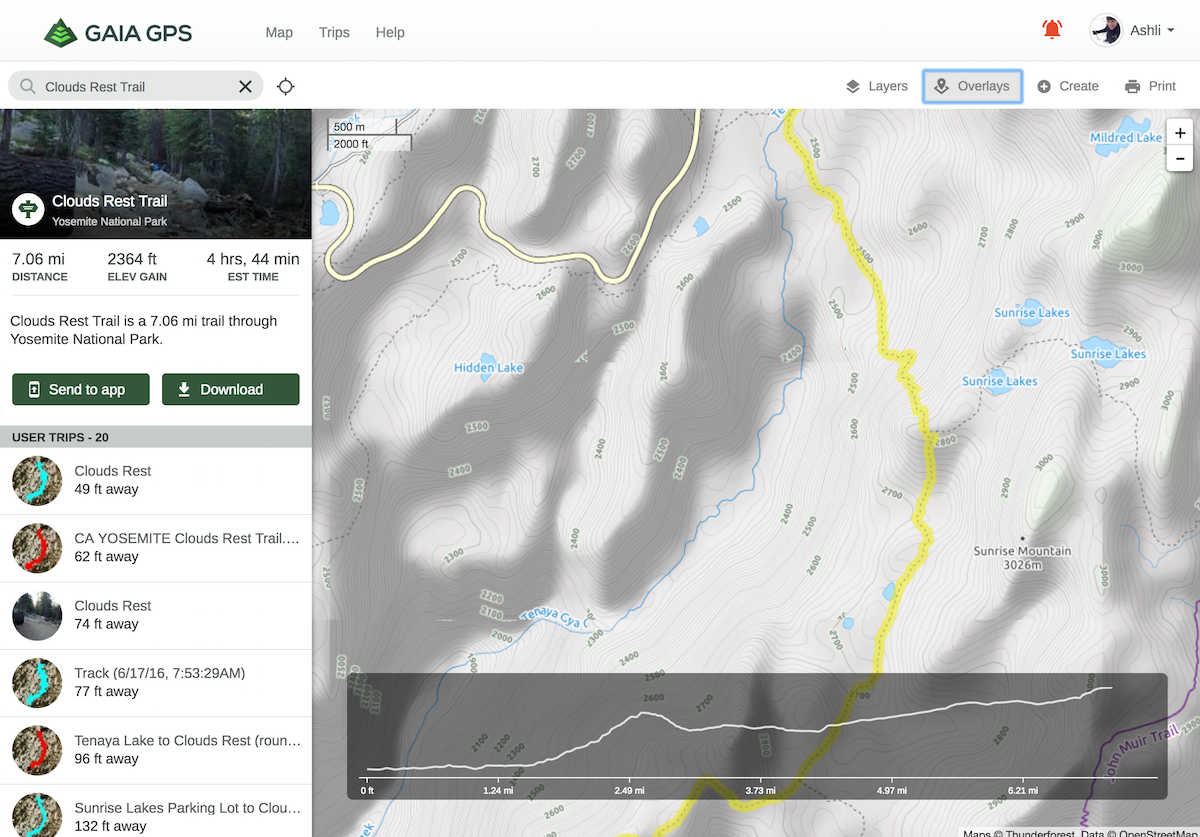Click thumbnail of Tenaya Lake trip
The width and height of the screenshot is (1200, 837).
point(37,750)
